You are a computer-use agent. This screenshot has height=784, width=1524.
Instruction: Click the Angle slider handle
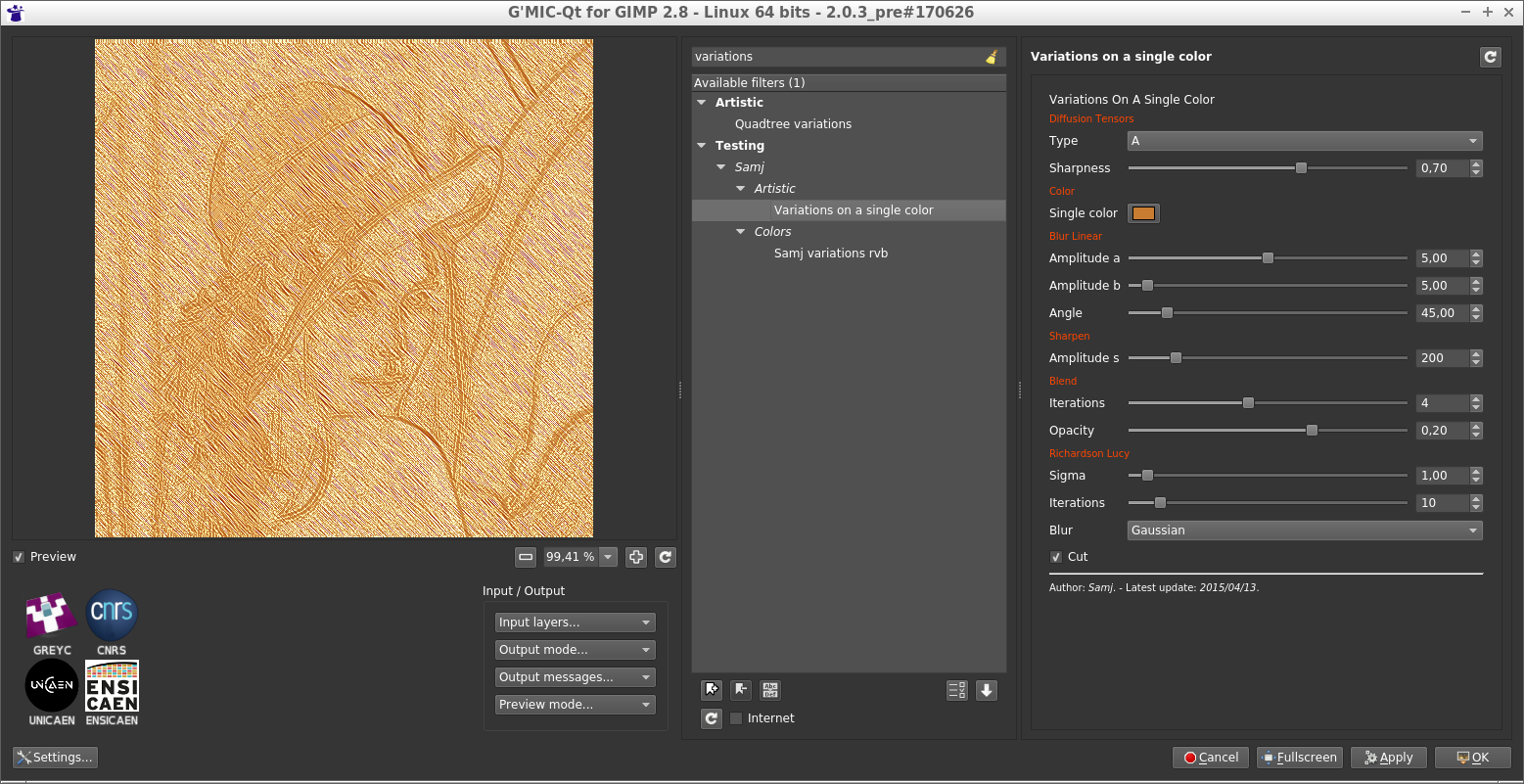coord(1167,313)
